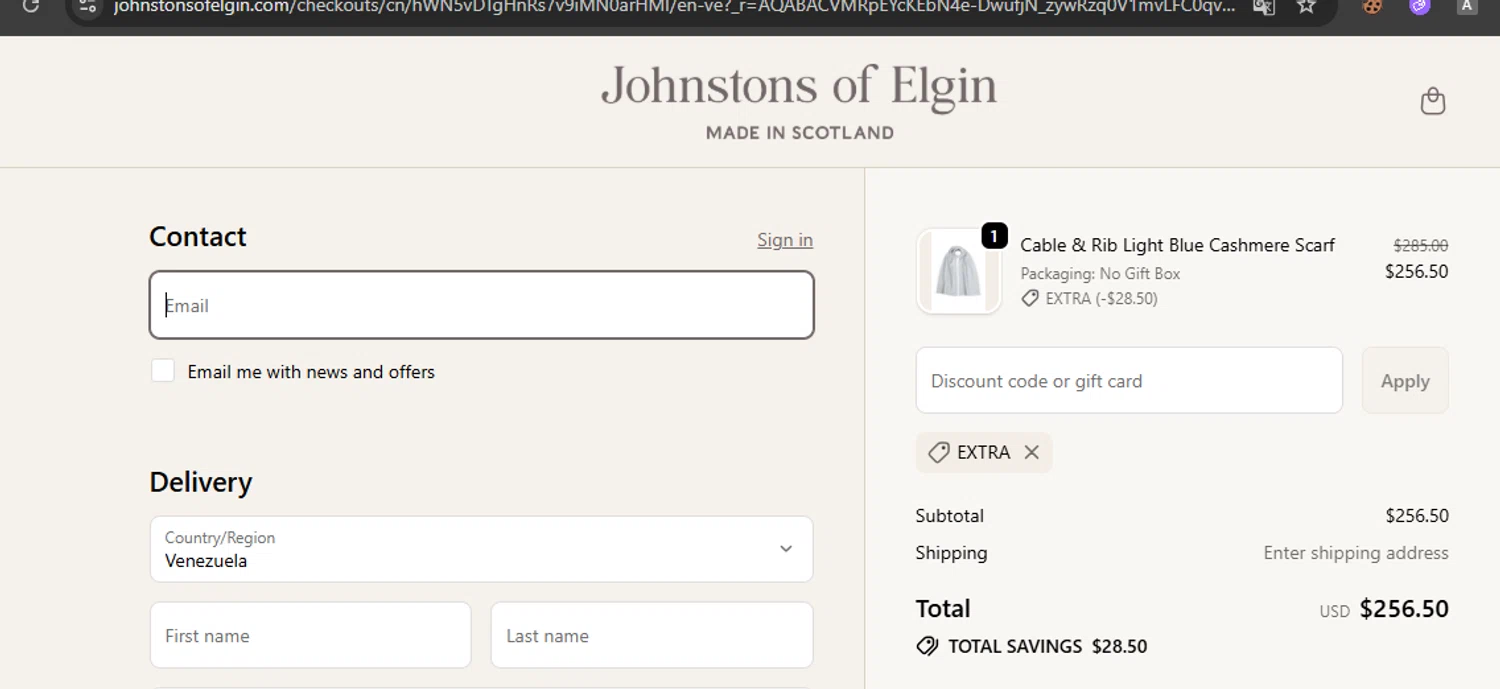
Task: Focus the Email input field
Action: point(481,305)
